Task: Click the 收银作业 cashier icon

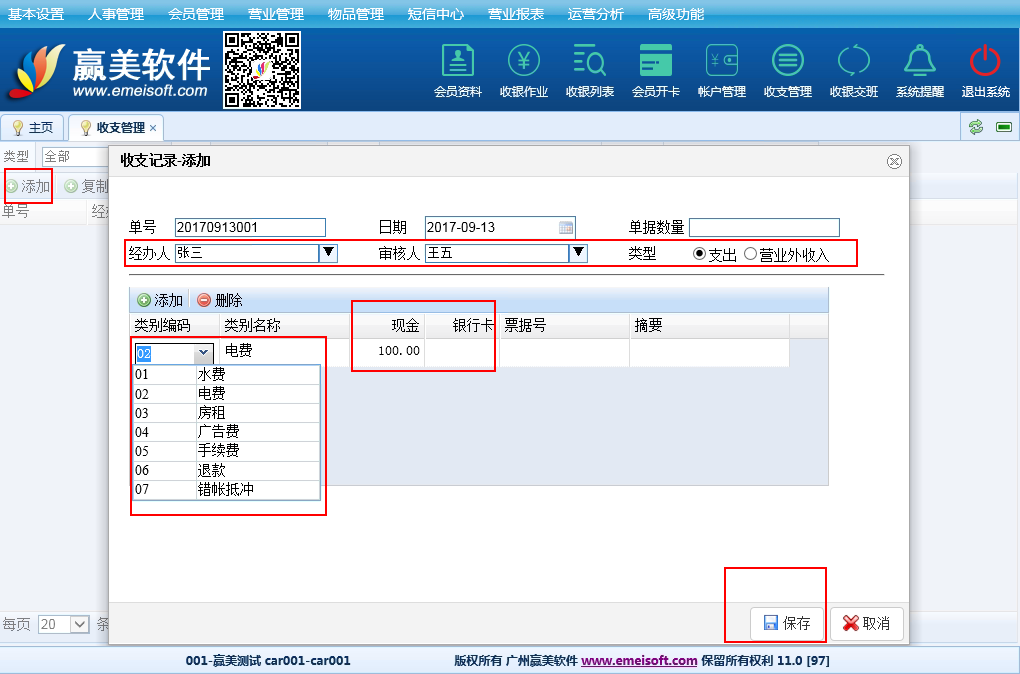Action: coord(524,62)
